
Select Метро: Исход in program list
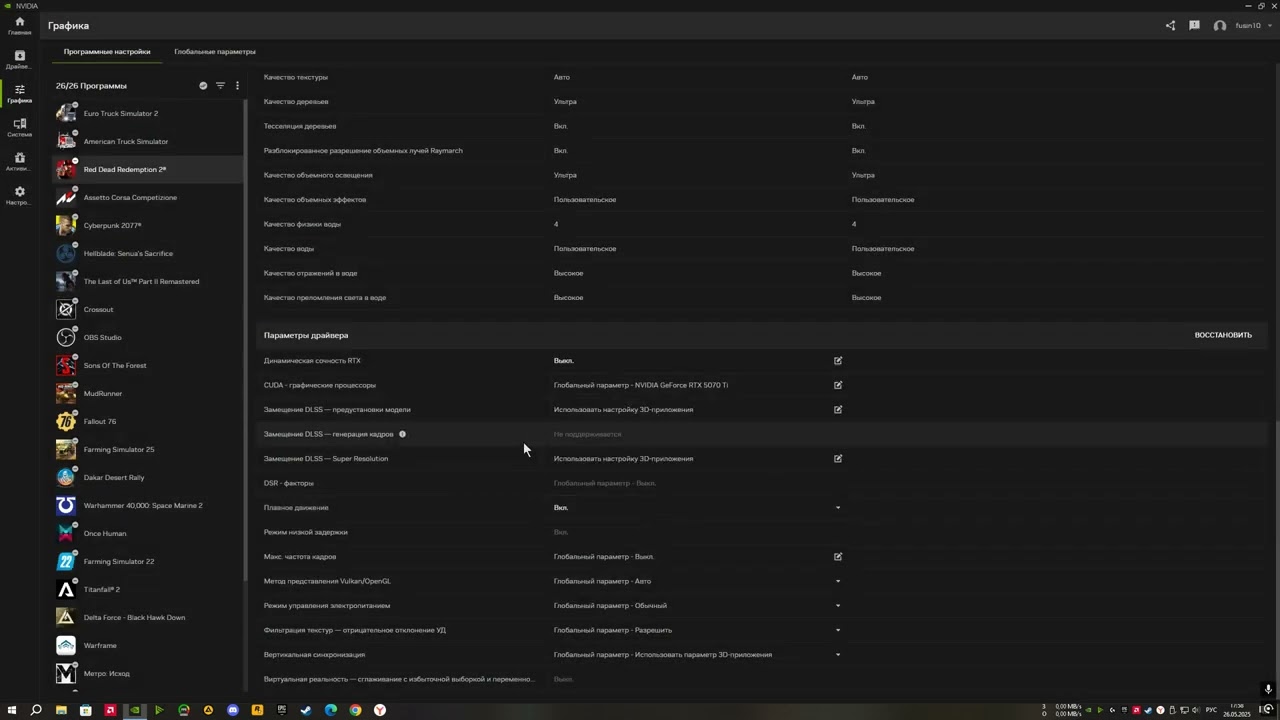click(148, 674)
